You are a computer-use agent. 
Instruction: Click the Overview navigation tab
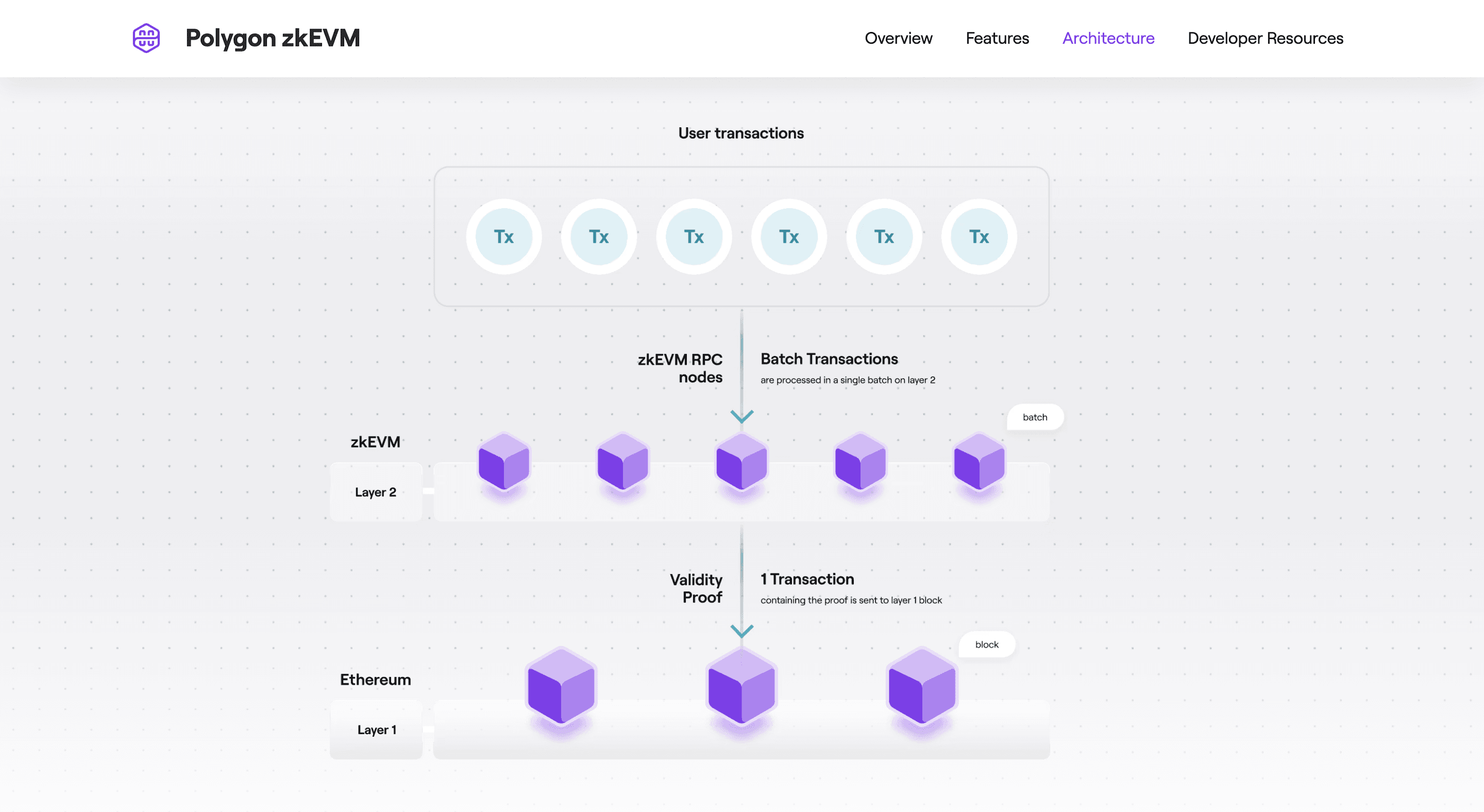pos(899,38)
